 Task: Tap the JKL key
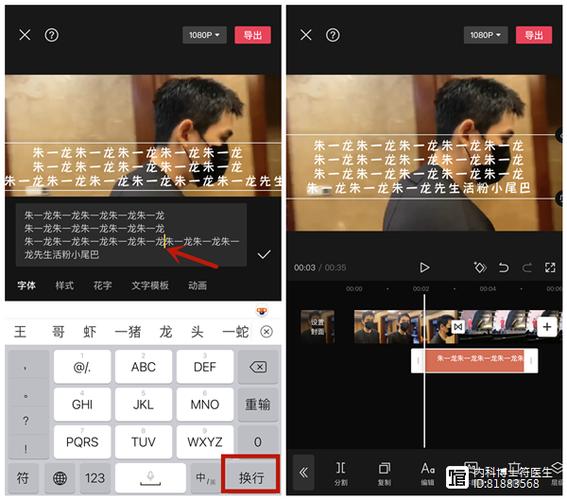coord(144,404)
